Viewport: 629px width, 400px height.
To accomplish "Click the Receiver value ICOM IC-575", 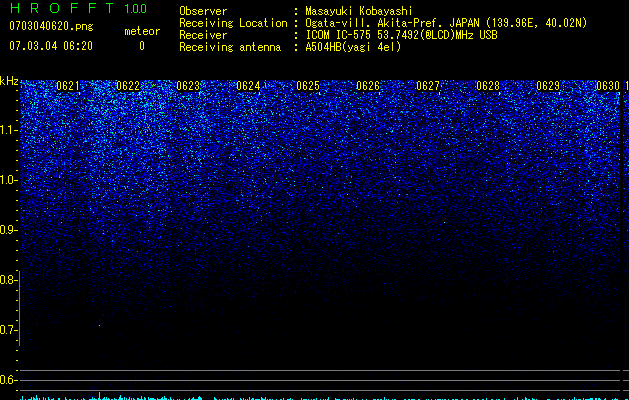I will 339,35.
